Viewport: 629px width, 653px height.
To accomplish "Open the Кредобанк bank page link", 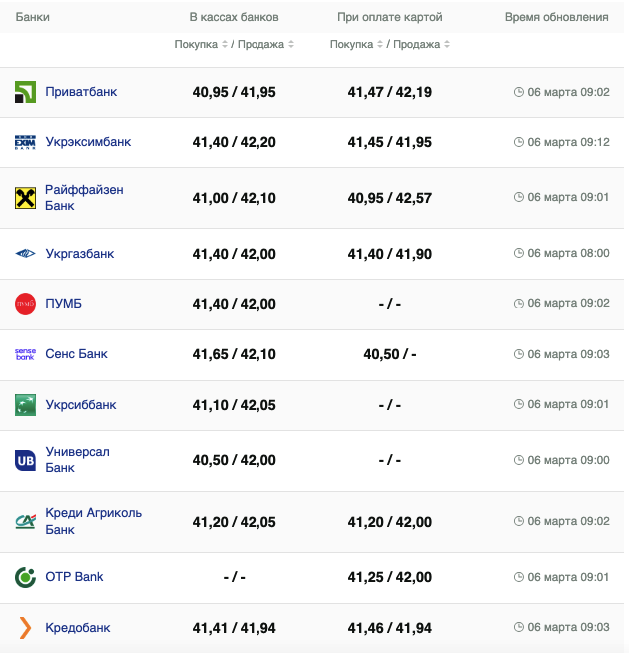I will tap(78, 628).
